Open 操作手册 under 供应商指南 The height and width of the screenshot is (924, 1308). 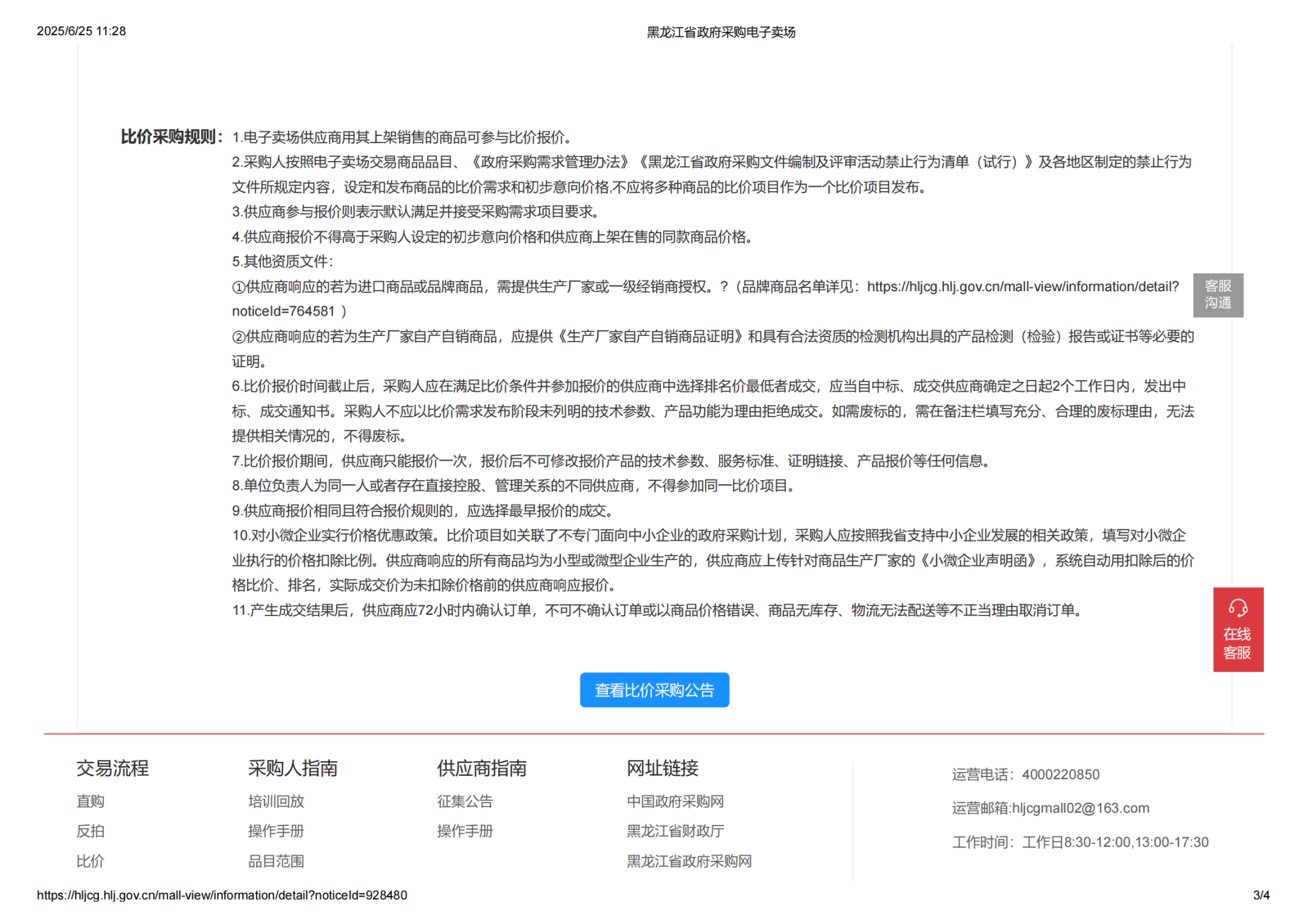[465, 831]
